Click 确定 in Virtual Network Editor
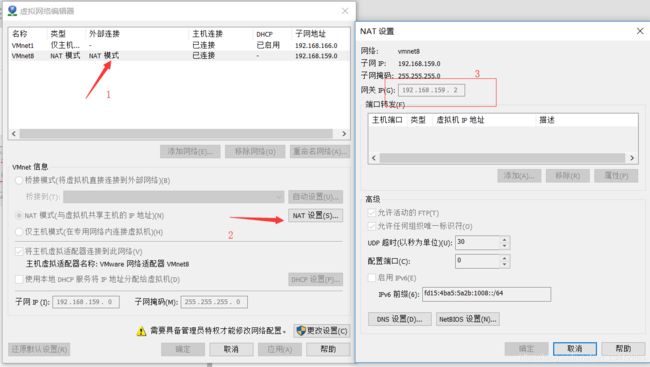 [x=183, y=349]
